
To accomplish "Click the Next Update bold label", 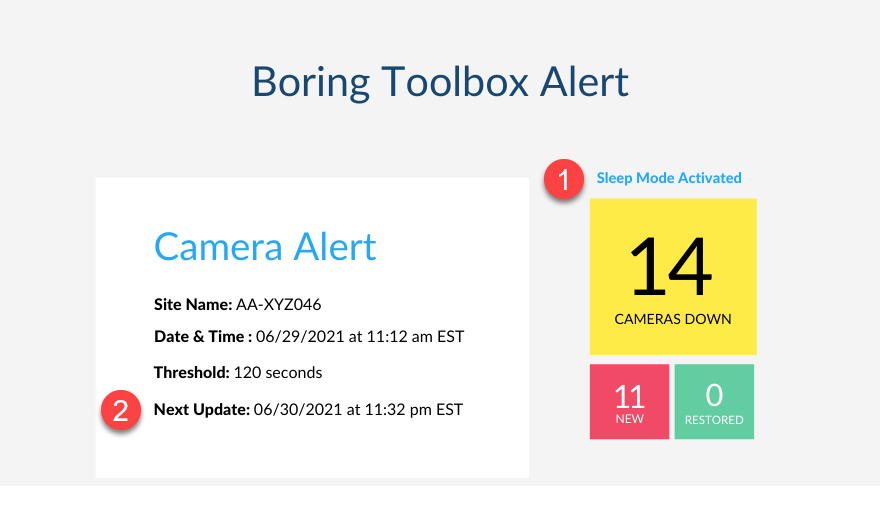I will (201, 409).
